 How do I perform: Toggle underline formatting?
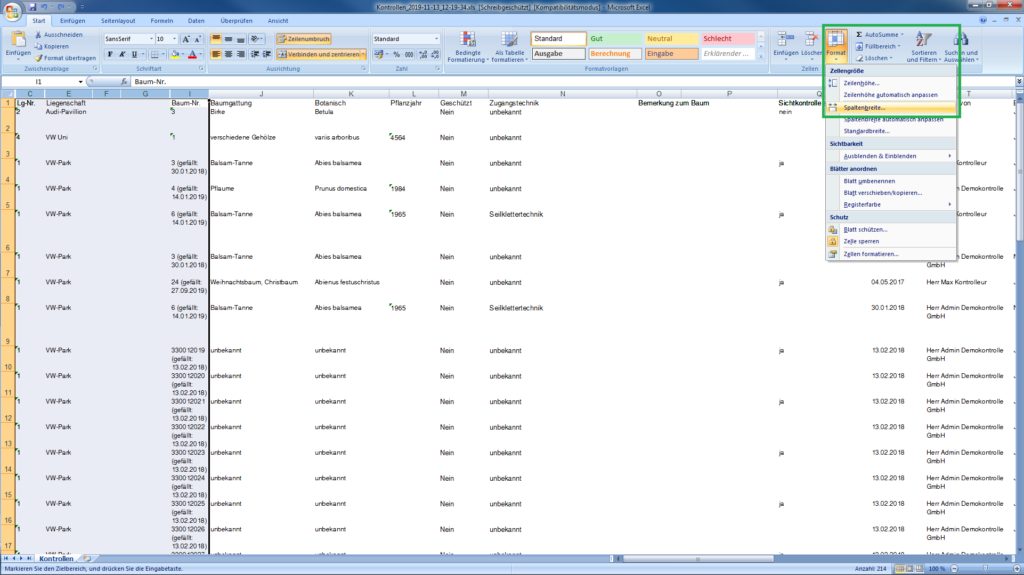(133, 54)
